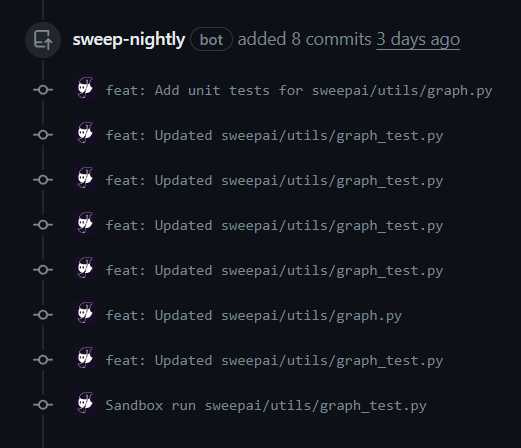Viewport: 521px width, 448px height.
Task: Open the last 'feat: Updated graph_test.py' commit above Sandbox
Action: point(274,361)
